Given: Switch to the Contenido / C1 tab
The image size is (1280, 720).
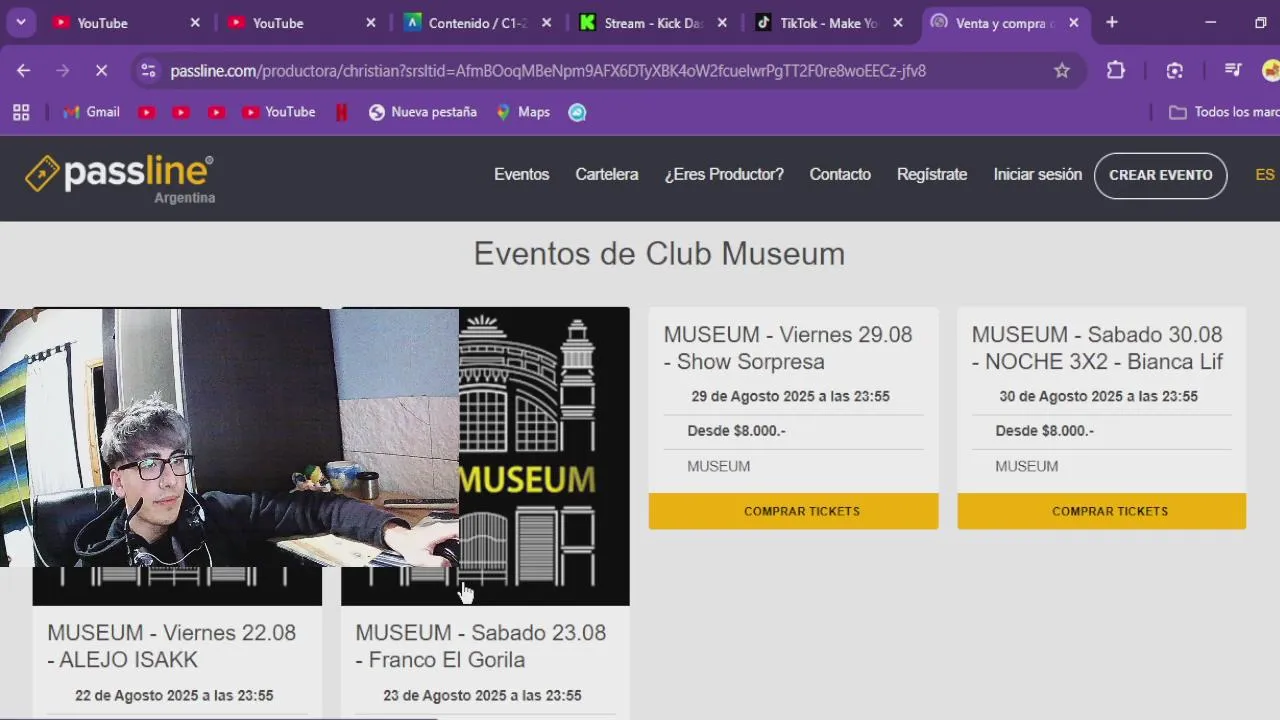Looking at the screenshot, I should (x=479, y=23).
